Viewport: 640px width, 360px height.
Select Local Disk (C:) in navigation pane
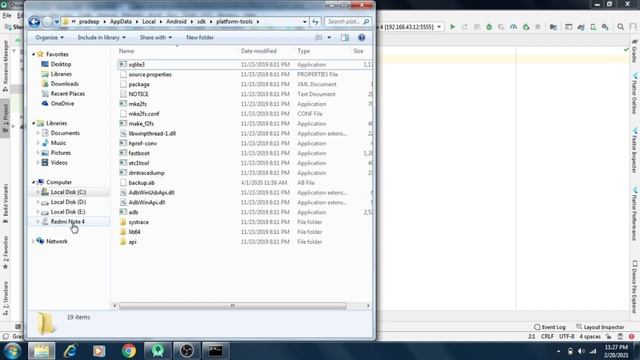[x=68, y=192]
